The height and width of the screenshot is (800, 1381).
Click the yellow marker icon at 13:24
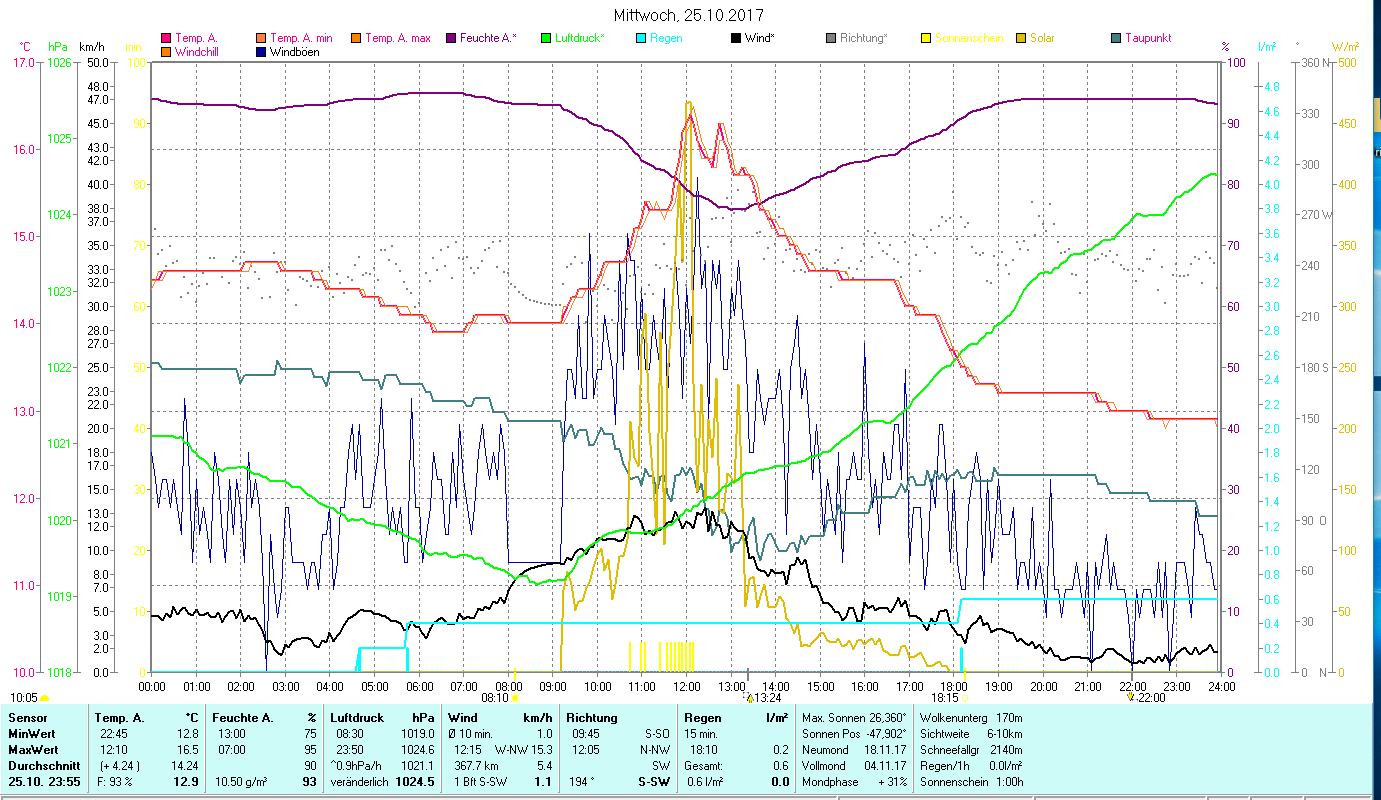pyautogui.click(x=750, y=698)
